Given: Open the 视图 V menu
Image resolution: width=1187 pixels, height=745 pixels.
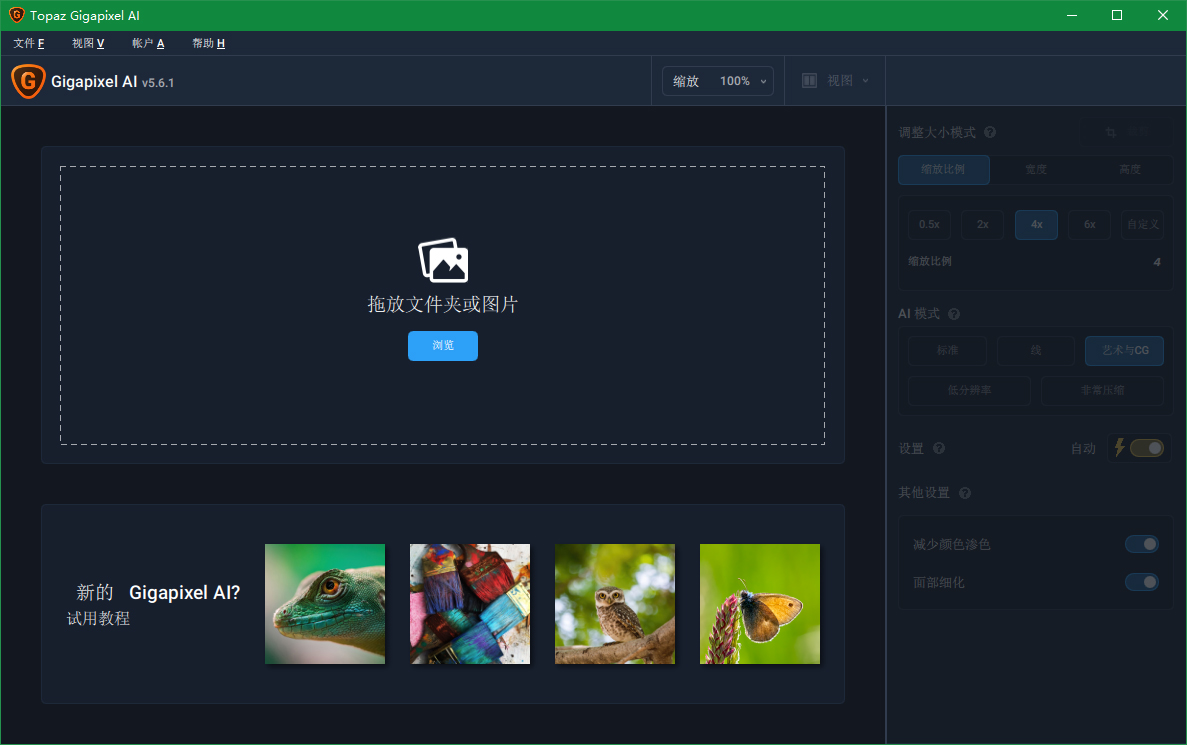Looking at the screenshot, I should (x=88, y=43).
